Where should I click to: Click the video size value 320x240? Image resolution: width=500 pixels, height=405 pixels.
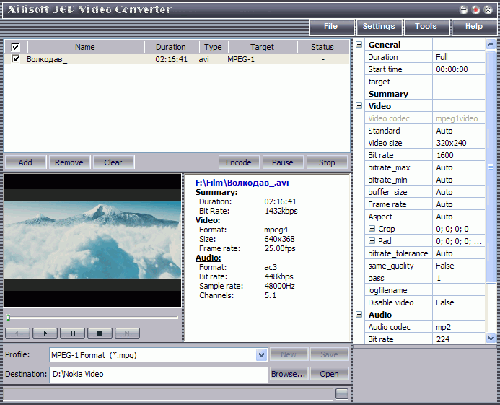(458, 143)
